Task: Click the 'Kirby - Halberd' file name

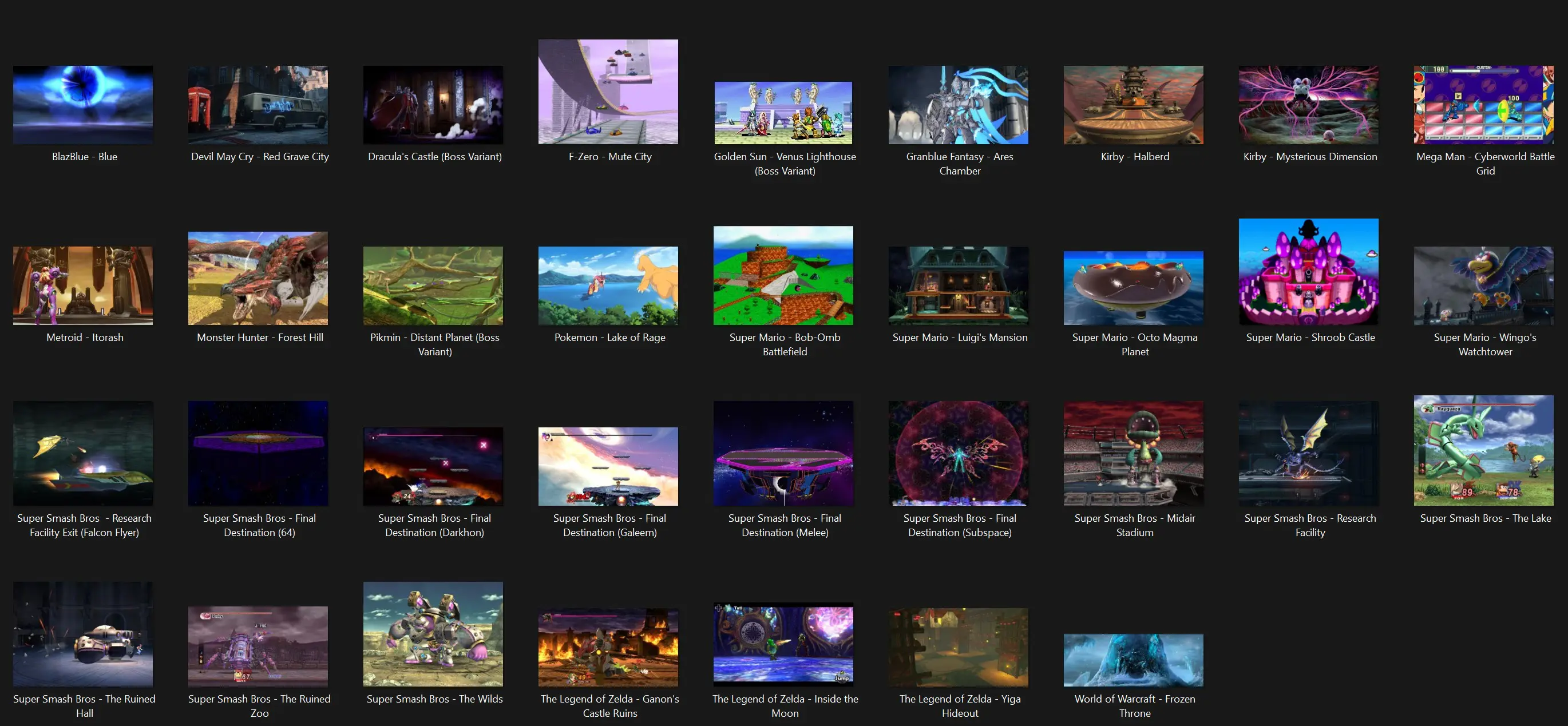Action: point(1135,156)
